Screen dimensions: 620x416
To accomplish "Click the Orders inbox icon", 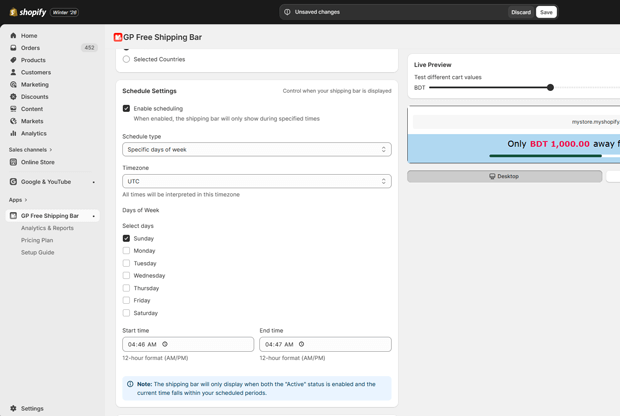I will pyautogui.click(x=13, y=48).
